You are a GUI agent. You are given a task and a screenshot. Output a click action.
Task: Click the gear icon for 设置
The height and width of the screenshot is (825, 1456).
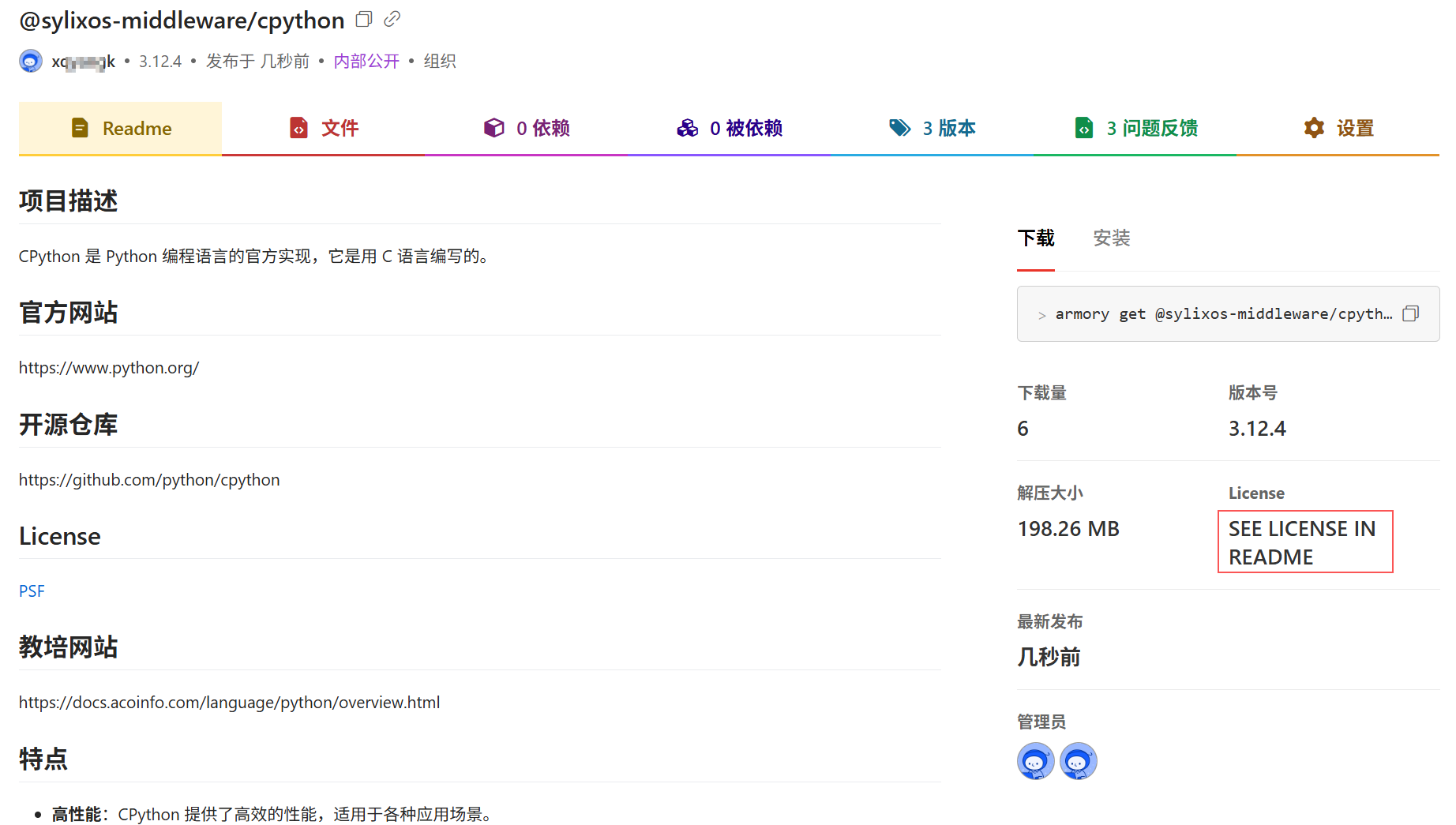tap(1314, 128)
